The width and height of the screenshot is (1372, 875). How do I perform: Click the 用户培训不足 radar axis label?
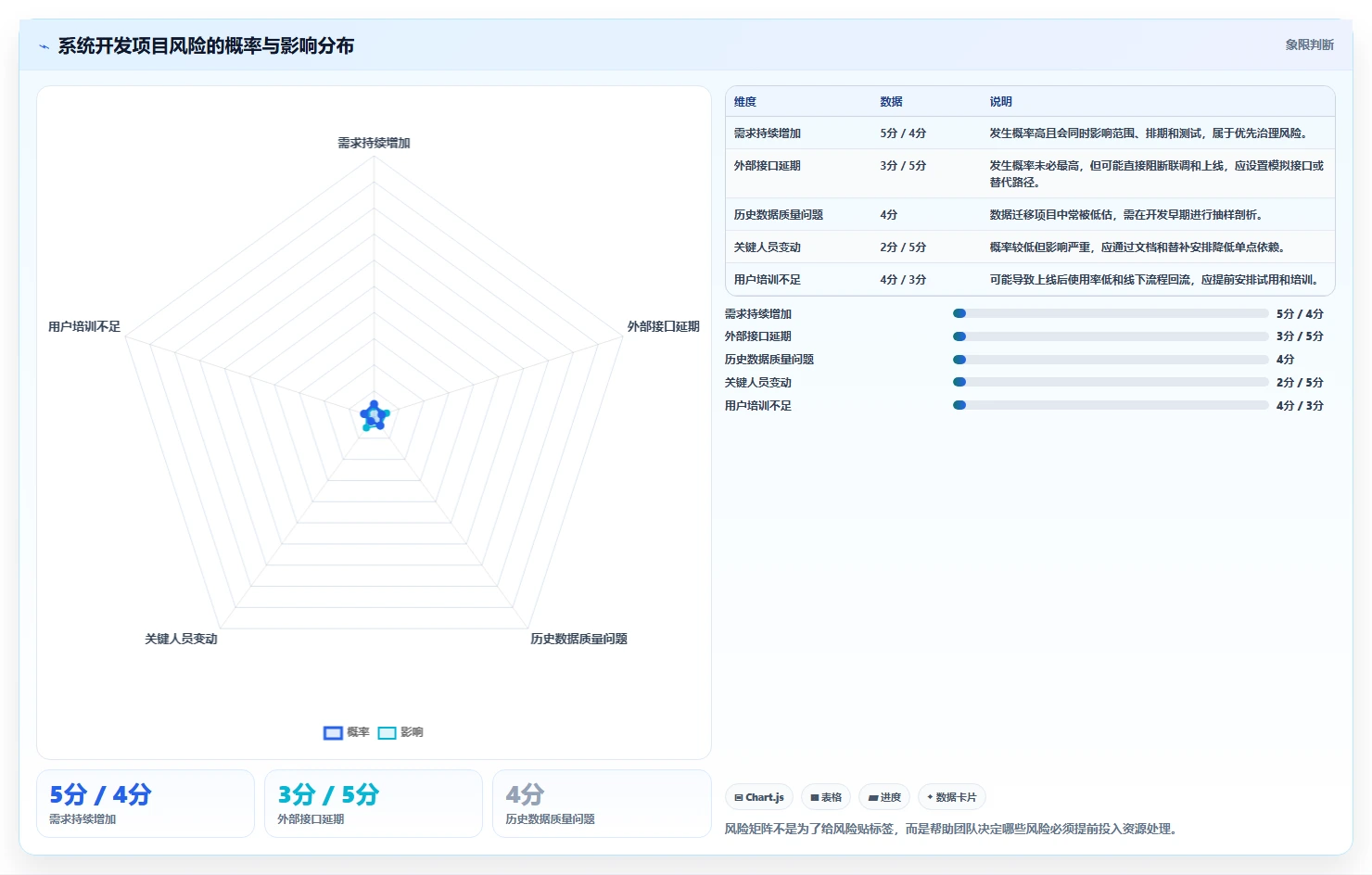84,326
